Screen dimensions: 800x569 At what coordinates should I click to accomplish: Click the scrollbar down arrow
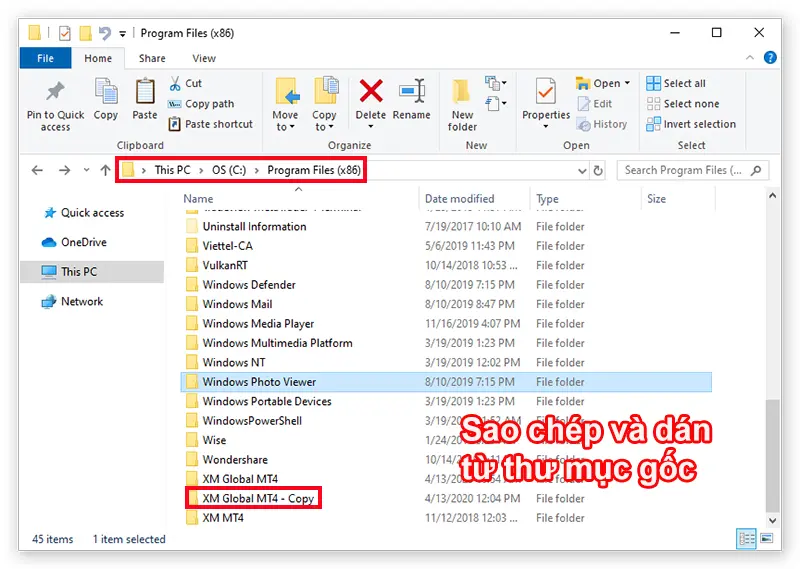pyautogui.click(x=772, y=521)
